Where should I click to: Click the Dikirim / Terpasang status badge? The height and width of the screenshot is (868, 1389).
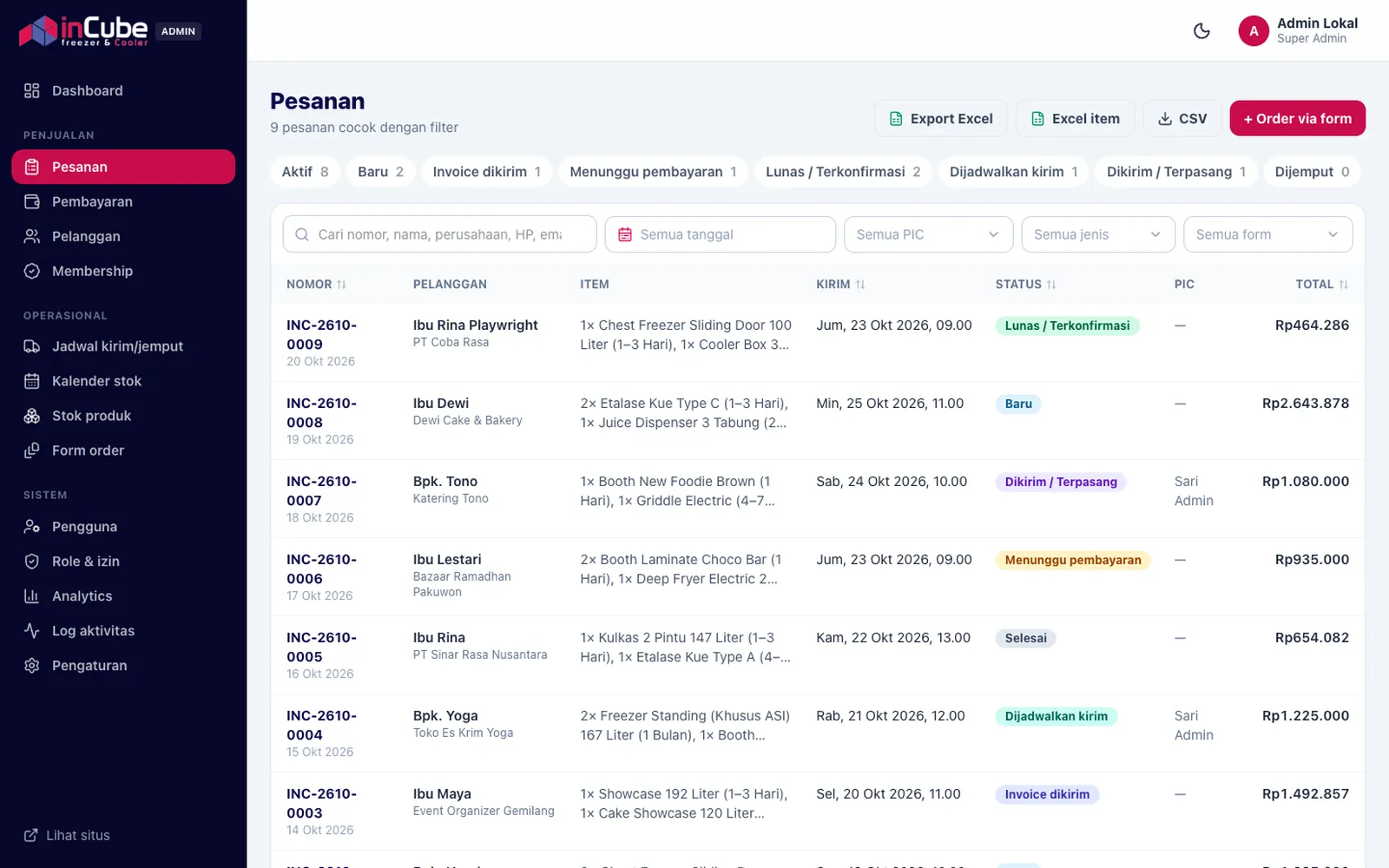pos(1061,482)
